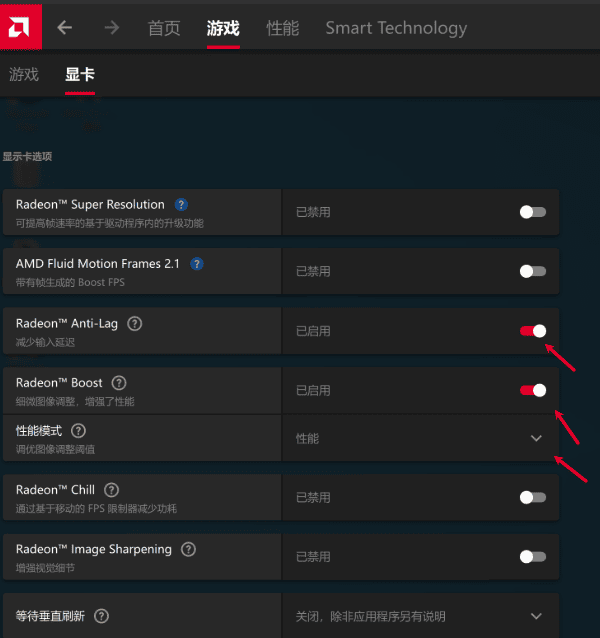Click the AMD Fluid Motion Frames 2.1 label
Screen dimensions: 600x638
[98, 264]
